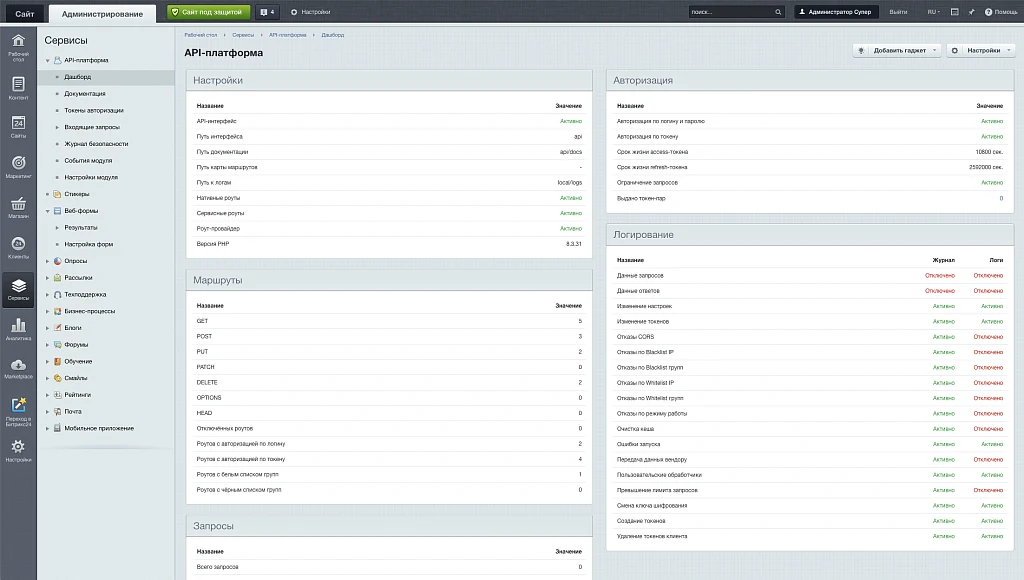Viewport: 1024px width, 580px height.
Task: Click the notifications counter icon showing 4
Action: (267, 12)
